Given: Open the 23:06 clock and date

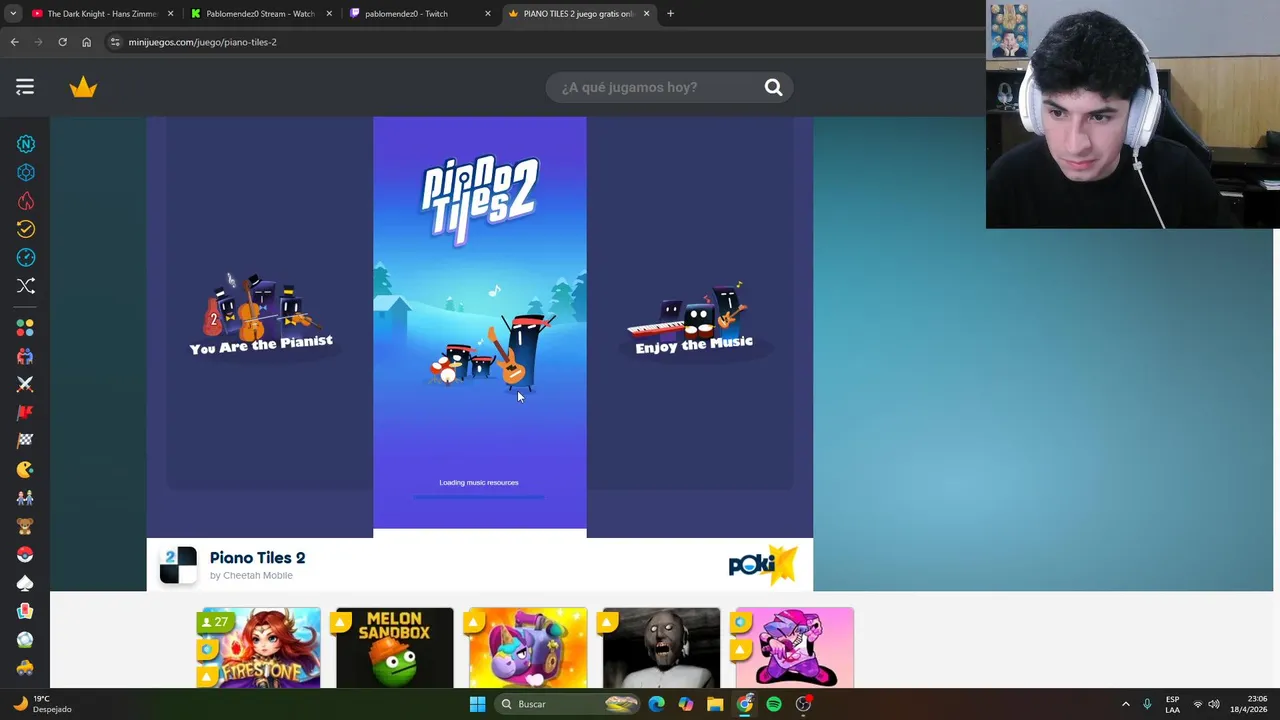Looking at the screenshot, I should point(1248,704).
